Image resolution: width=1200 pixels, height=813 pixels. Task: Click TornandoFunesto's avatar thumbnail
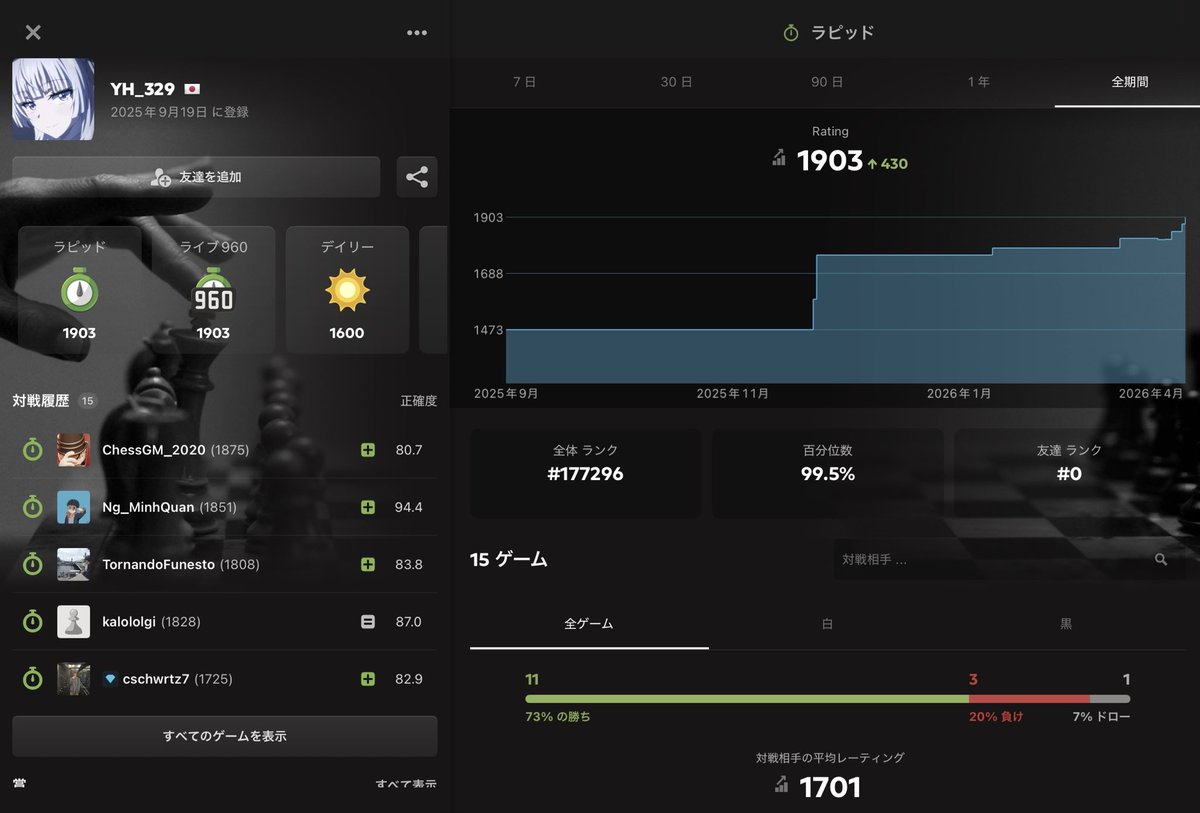tap(73, 564)
